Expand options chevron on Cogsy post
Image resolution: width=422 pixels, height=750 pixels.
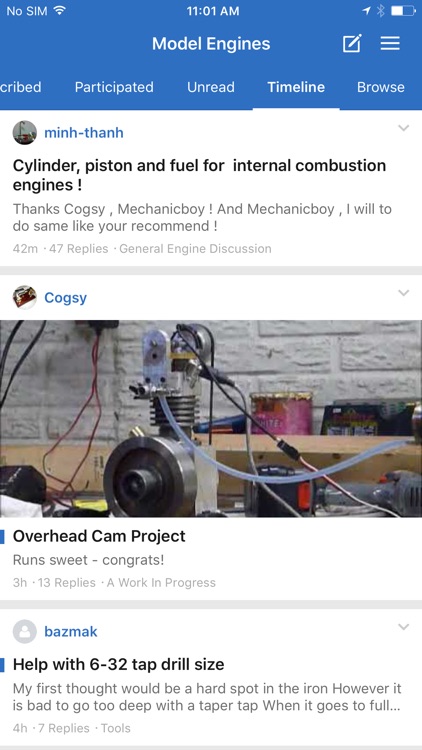404,293
